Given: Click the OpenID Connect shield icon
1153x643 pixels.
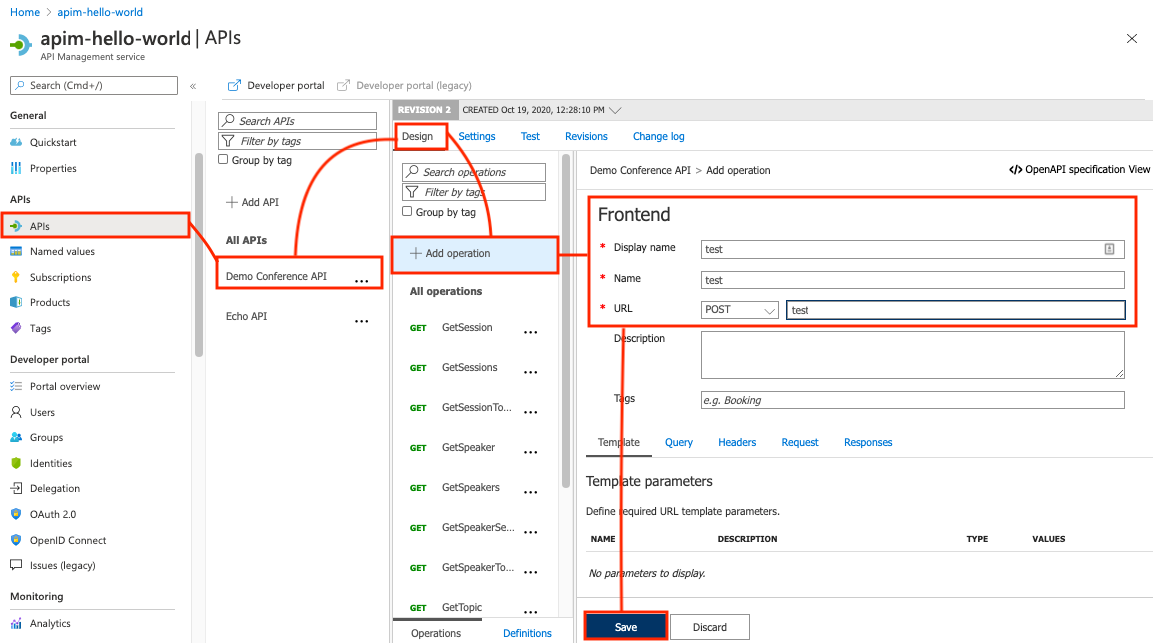Looking at the screenshot, I should click(x=16, y=540).
